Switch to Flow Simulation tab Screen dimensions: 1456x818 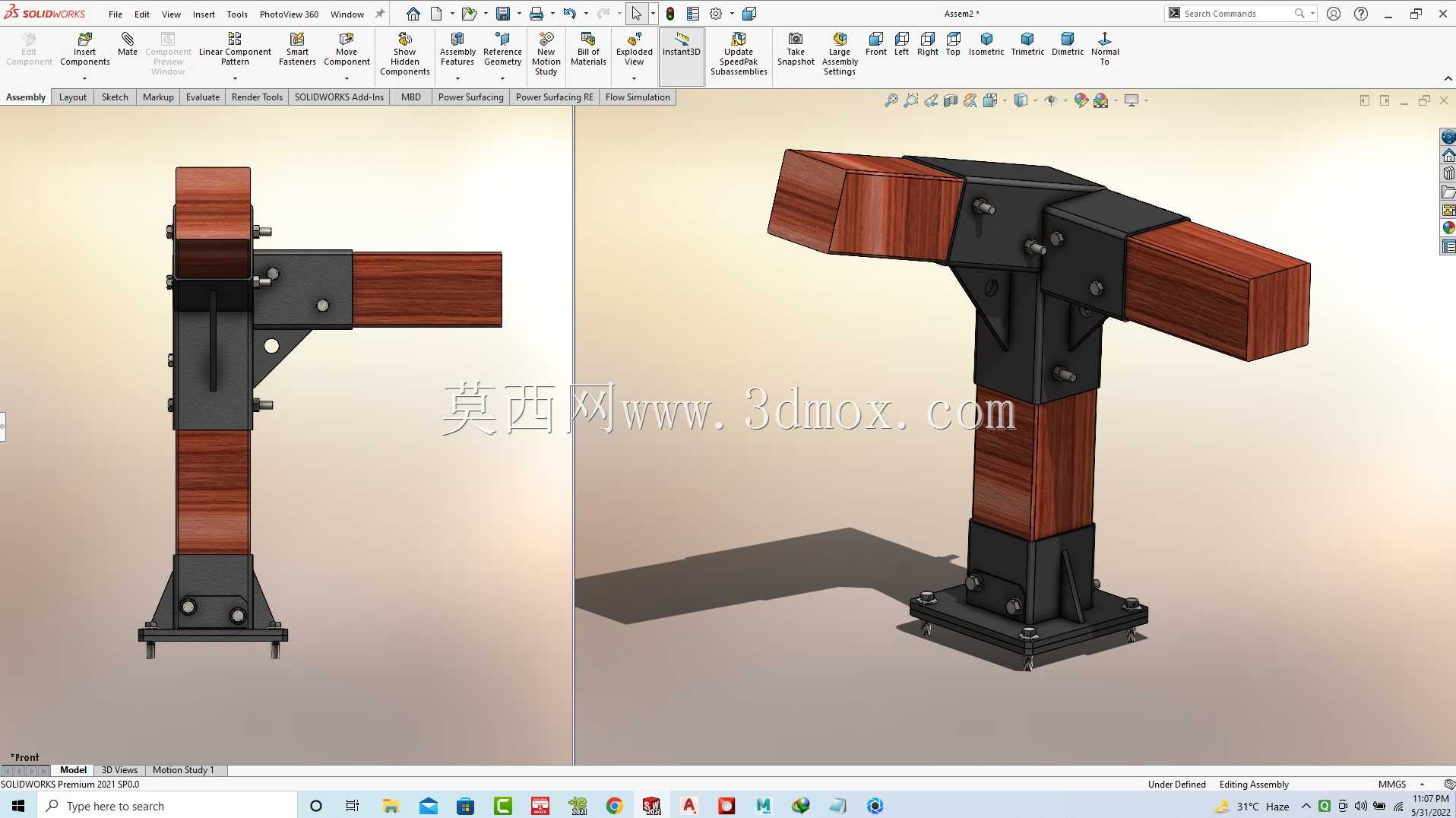638,97
